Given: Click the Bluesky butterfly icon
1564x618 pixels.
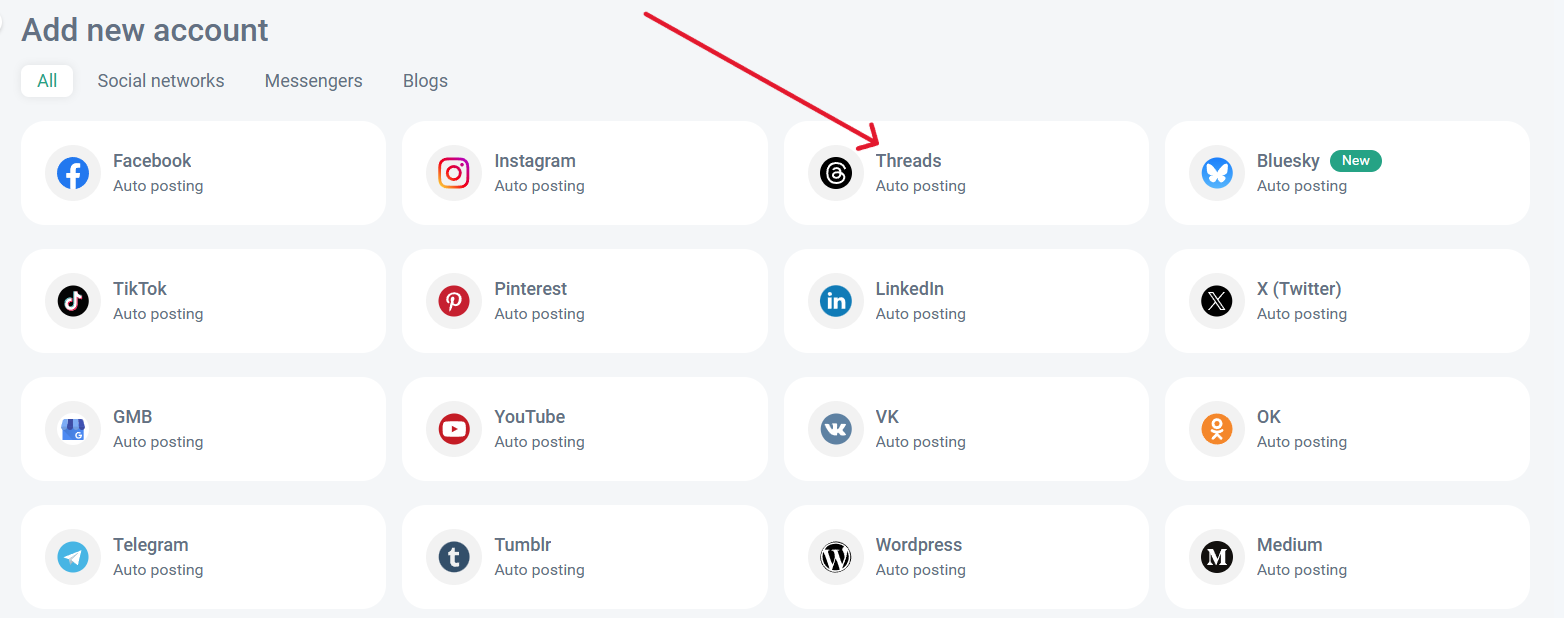Looking at the screenshot, I should tap(1216, 173).
